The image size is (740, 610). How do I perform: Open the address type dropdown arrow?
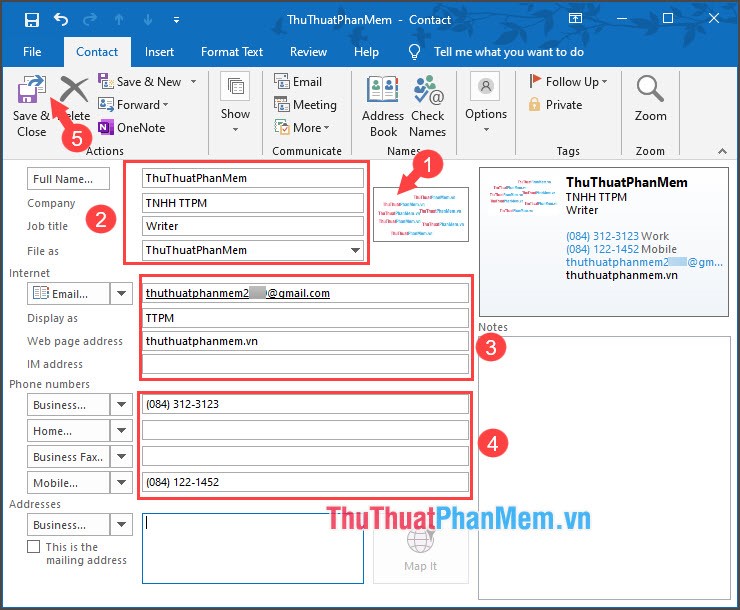pyautogui.click(x=121, y=525)
